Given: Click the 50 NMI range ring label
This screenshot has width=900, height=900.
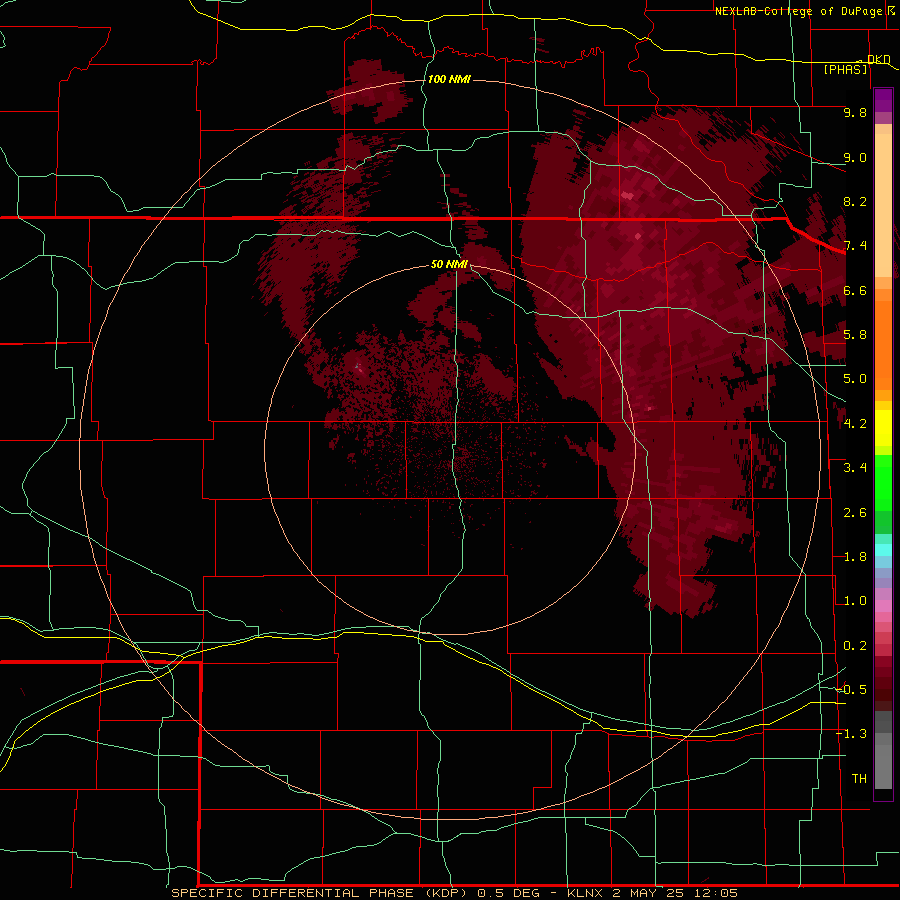Looking at the screenshot, I should [x=449, y=264].
